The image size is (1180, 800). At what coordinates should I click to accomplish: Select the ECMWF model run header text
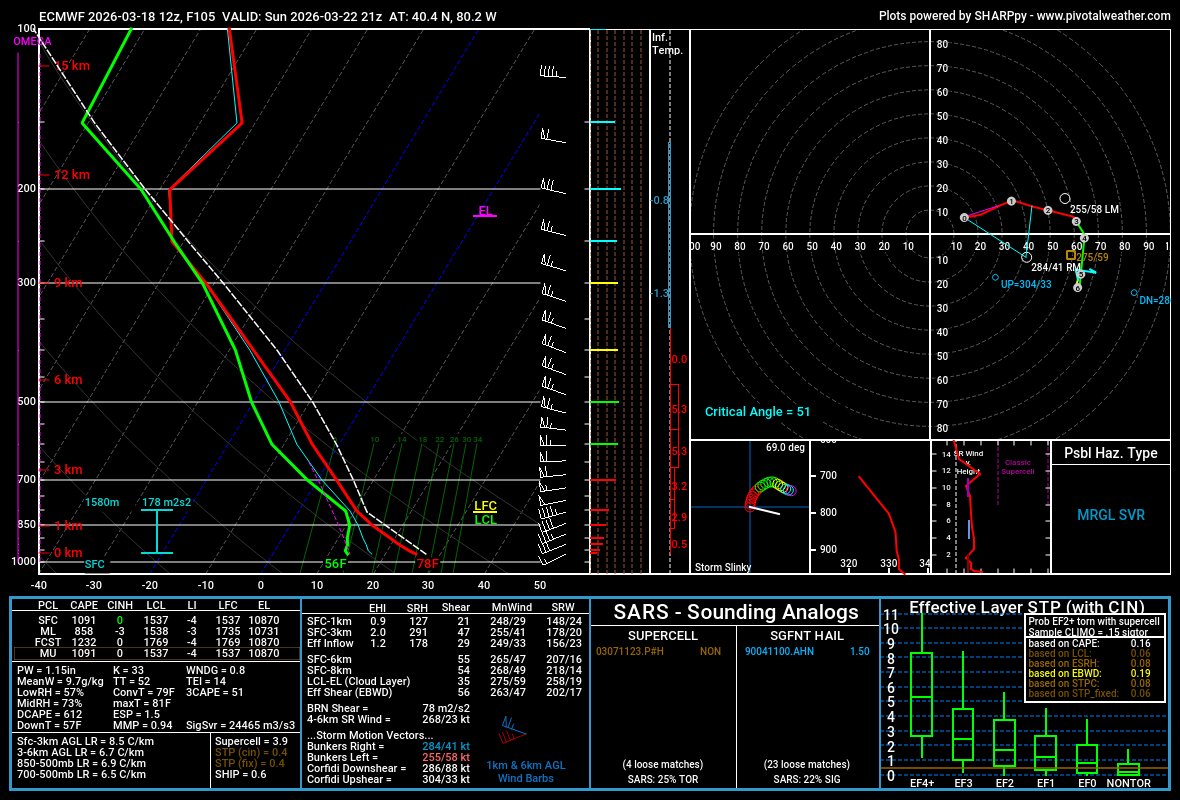(x=267, y=16)
